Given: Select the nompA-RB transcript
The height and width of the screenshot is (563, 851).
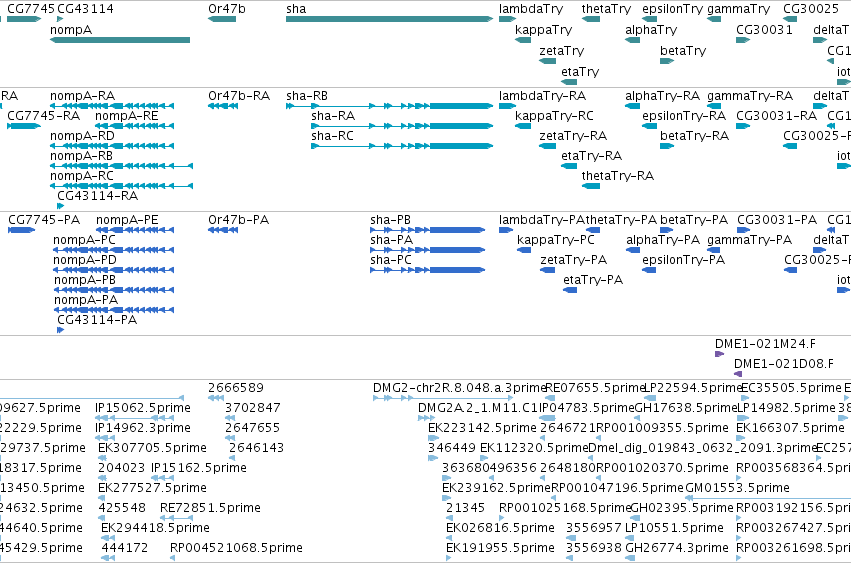Looking at the screenshot, I should click(121, 166).
